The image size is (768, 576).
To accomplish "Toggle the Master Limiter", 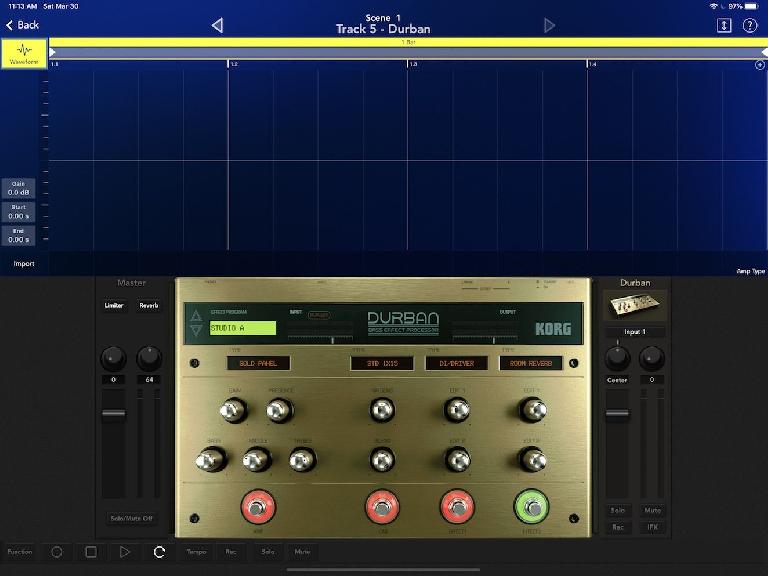I will [x=114, y=306].
